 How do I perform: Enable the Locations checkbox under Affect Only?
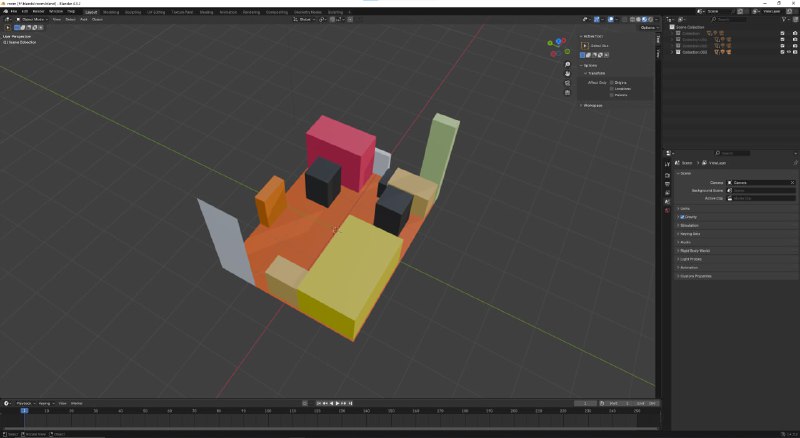coord(611,89)
